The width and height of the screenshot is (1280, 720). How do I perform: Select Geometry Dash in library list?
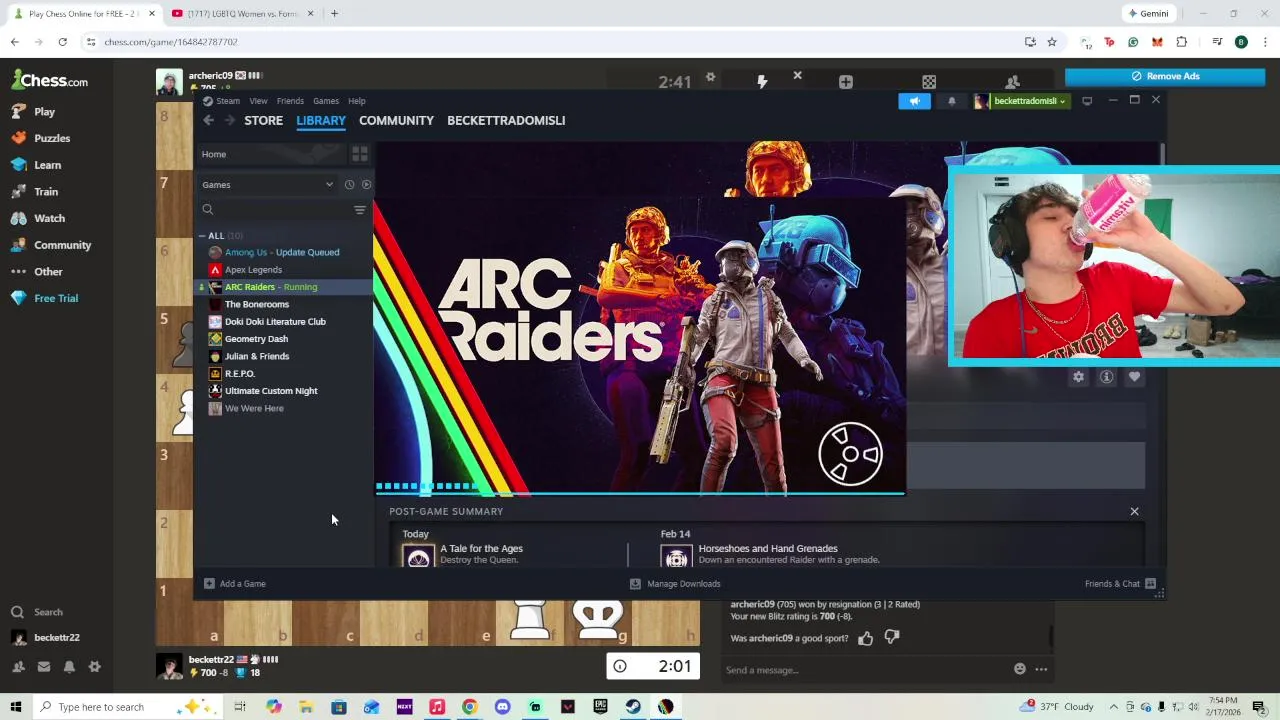point(256,339)
